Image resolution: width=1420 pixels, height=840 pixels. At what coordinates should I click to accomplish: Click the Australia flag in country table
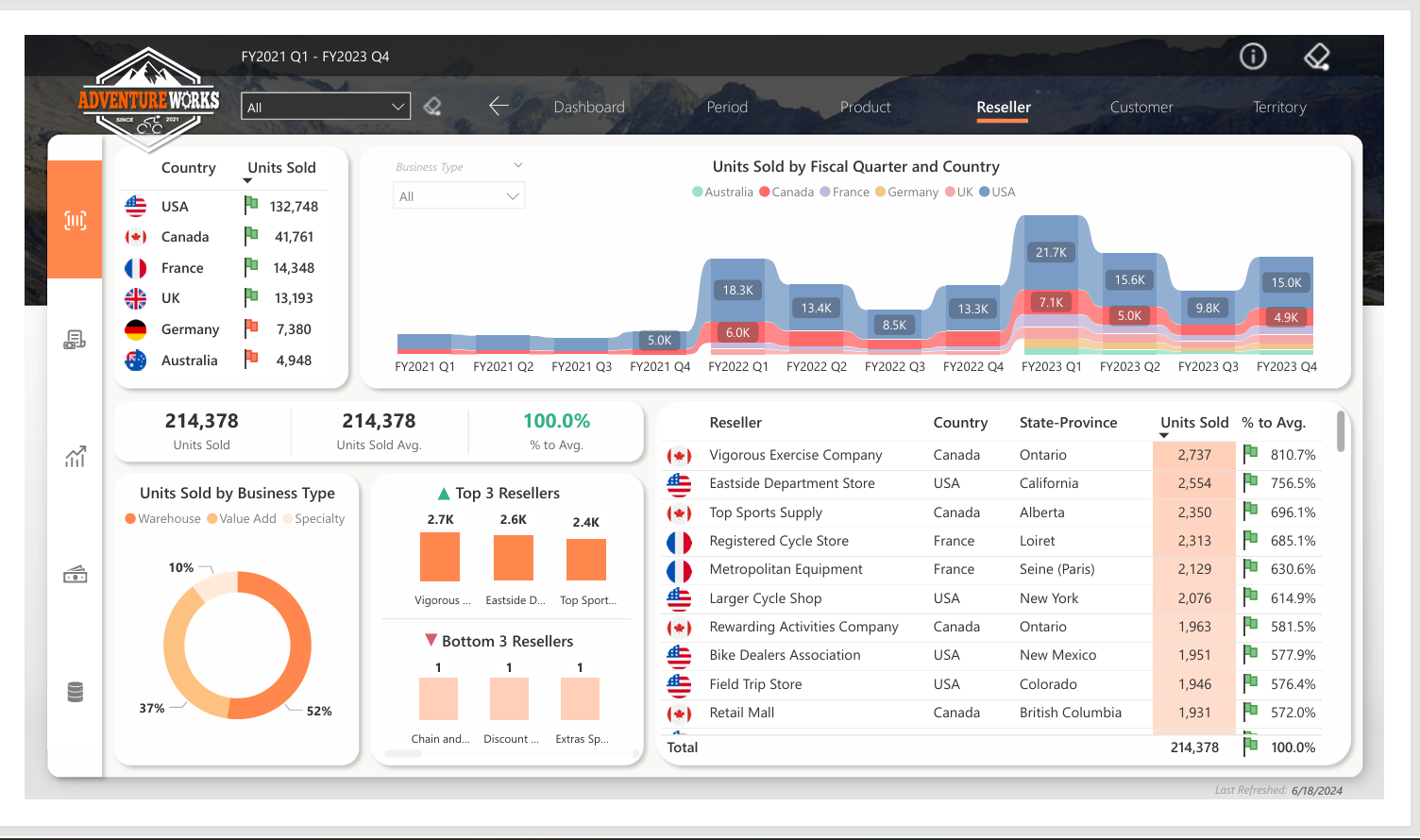click(136, 361)
